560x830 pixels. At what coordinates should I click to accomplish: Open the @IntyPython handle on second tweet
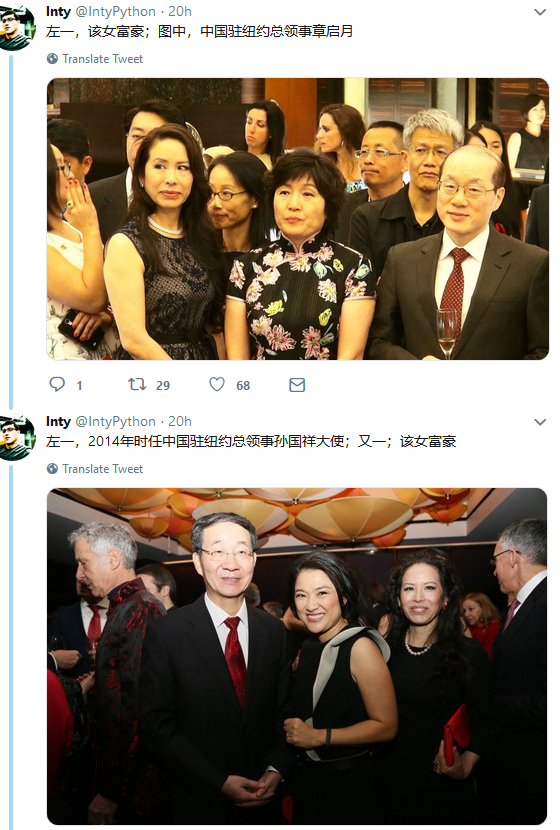(x=115, y=421)
